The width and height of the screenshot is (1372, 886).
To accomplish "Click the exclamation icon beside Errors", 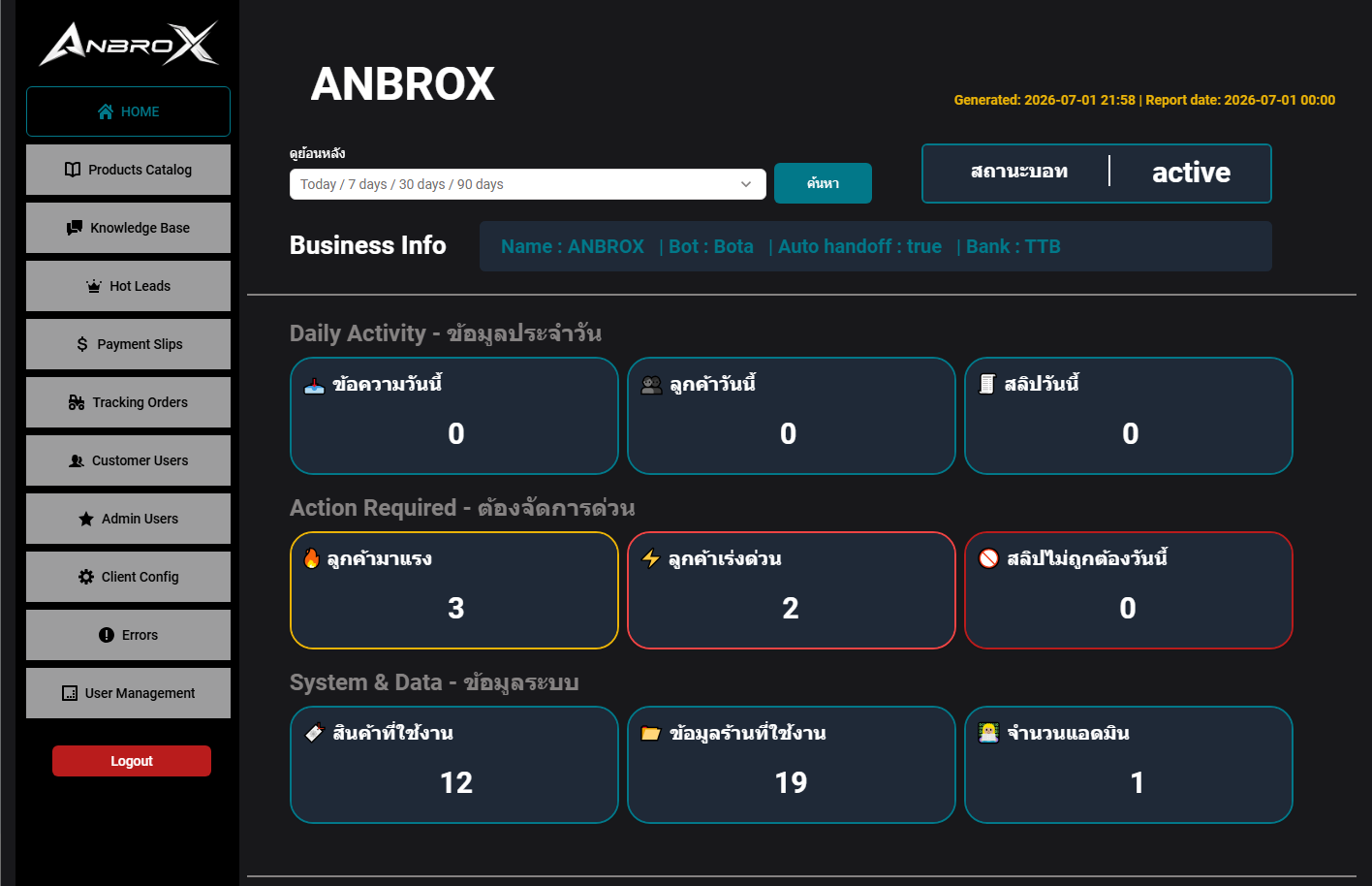I will coord(107,635).
